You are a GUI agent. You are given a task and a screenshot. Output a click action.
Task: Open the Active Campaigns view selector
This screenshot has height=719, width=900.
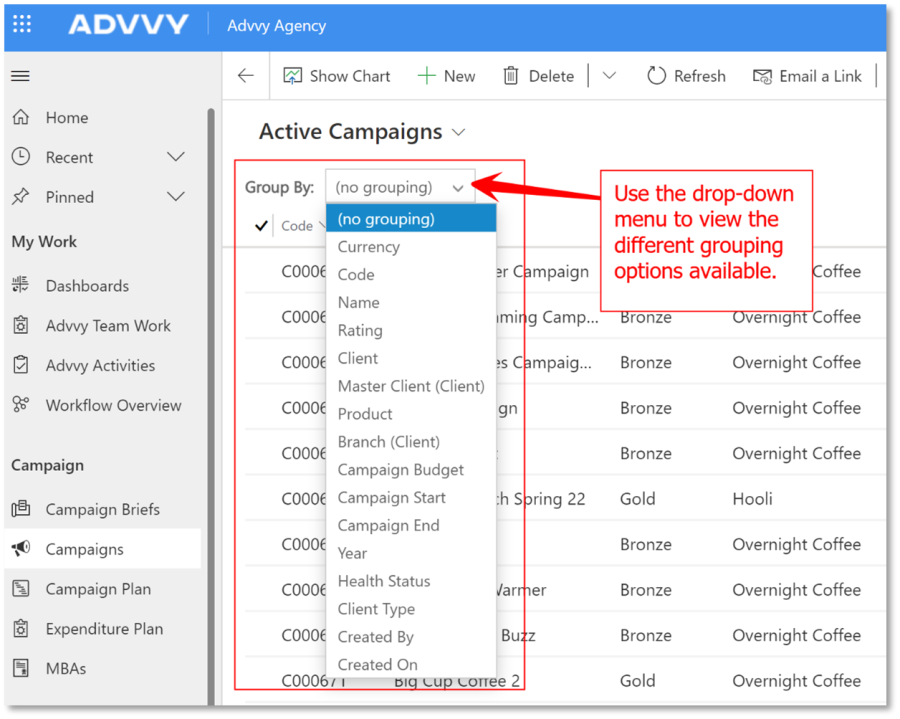(459, 132)
